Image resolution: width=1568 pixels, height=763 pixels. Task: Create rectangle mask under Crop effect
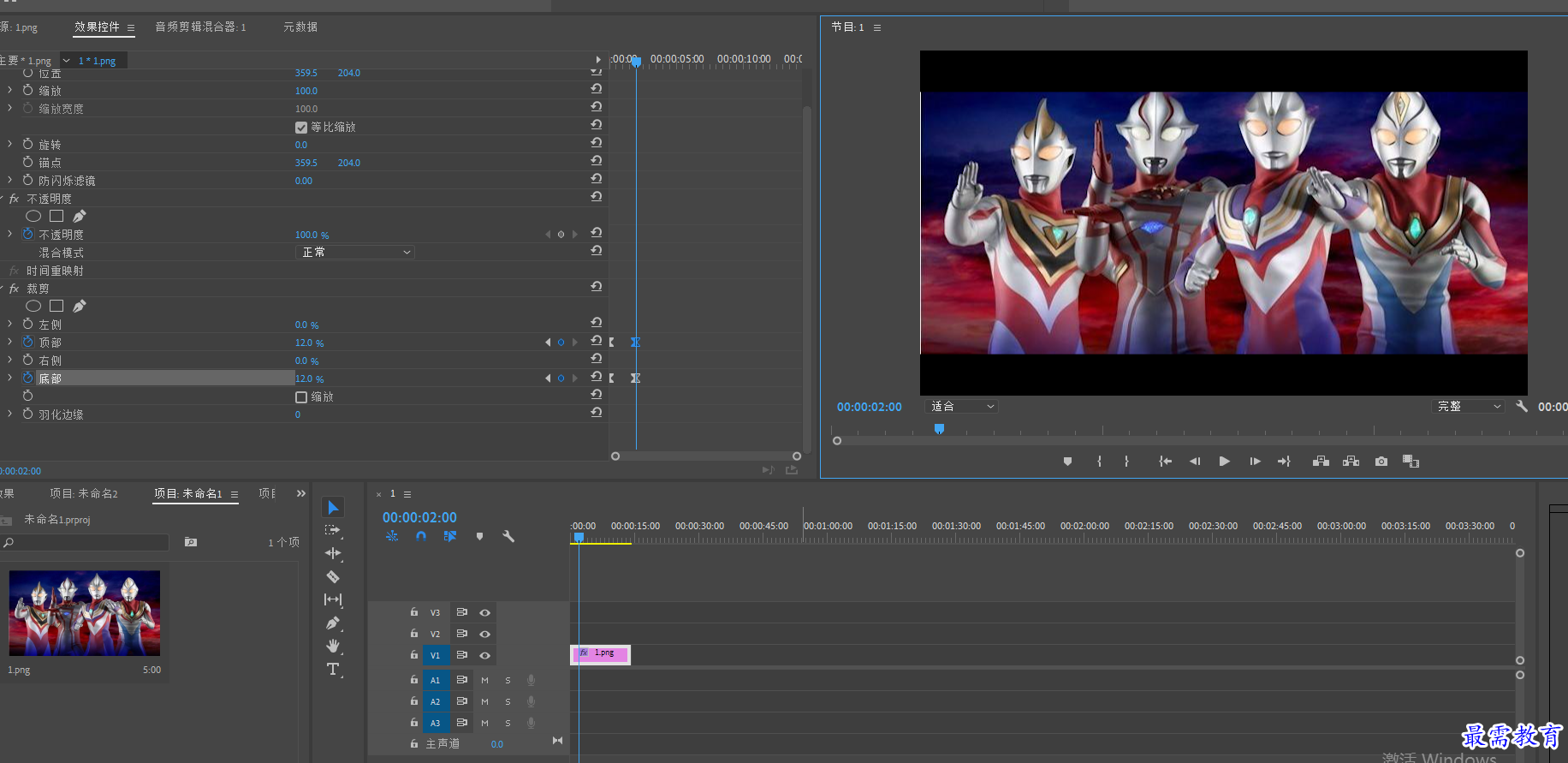tap(56, 306)
